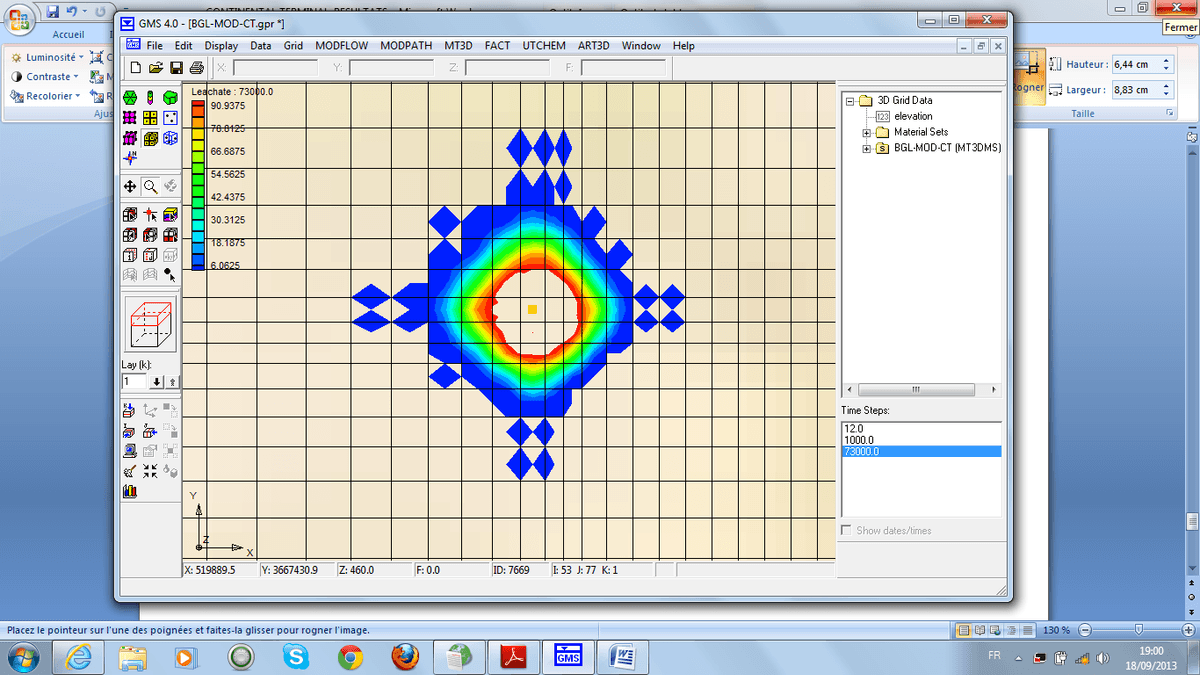Toggle the Show dates/times checkbox

pos(847,530)
